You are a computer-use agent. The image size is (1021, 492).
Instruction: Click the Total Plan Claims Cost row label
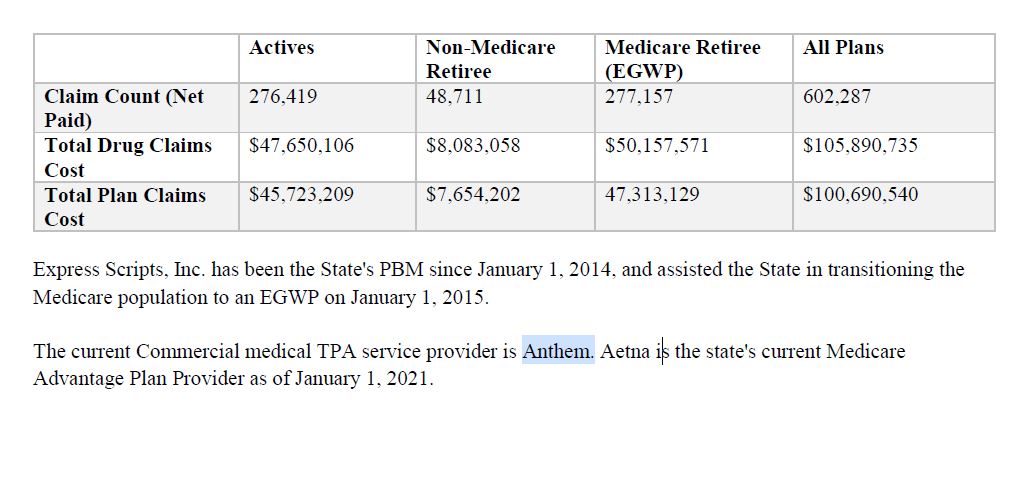tap(125, 206)
